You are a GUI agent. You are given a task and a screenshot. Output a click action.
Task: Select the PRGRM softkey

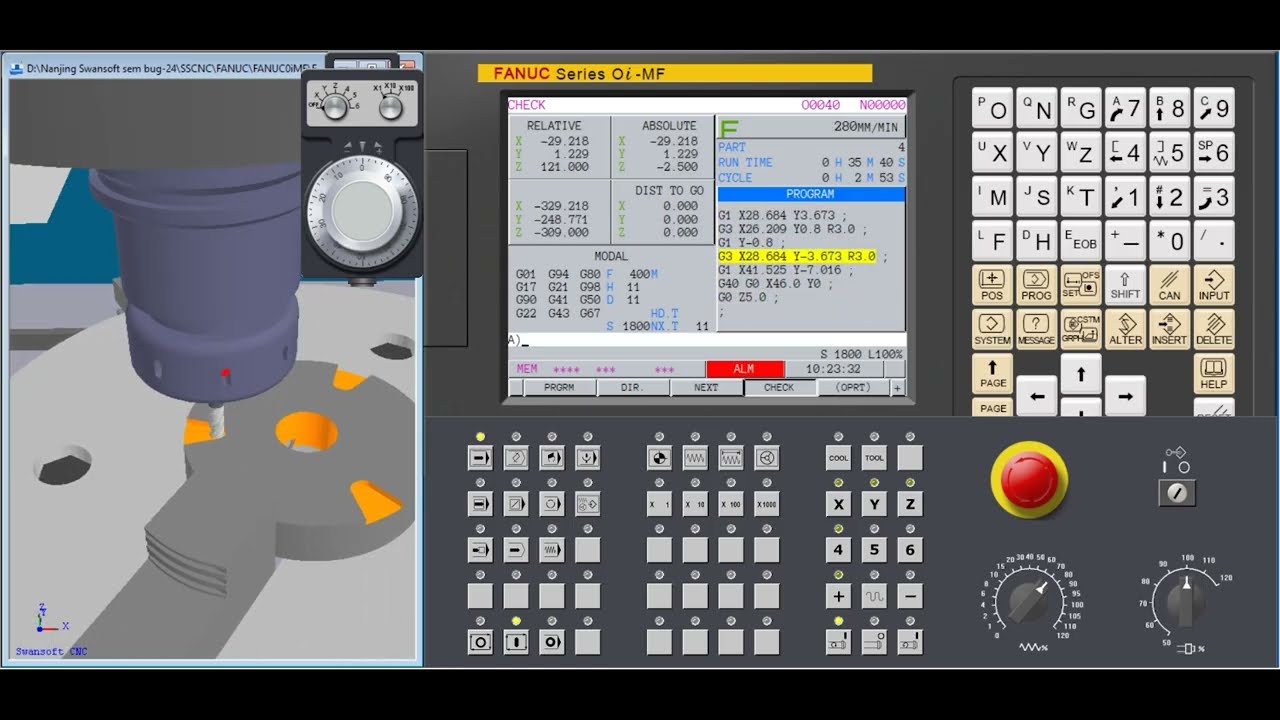559,388
